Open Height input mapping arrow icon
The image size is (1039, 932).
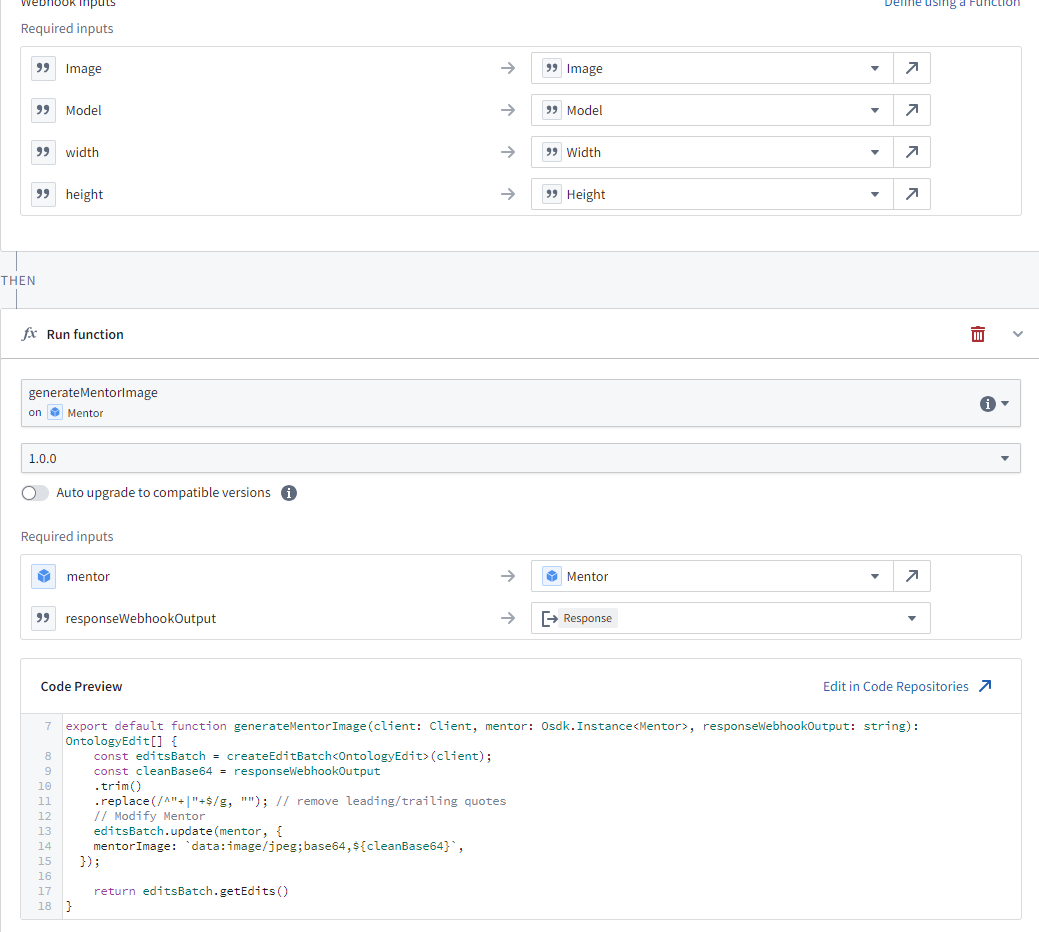911,195
